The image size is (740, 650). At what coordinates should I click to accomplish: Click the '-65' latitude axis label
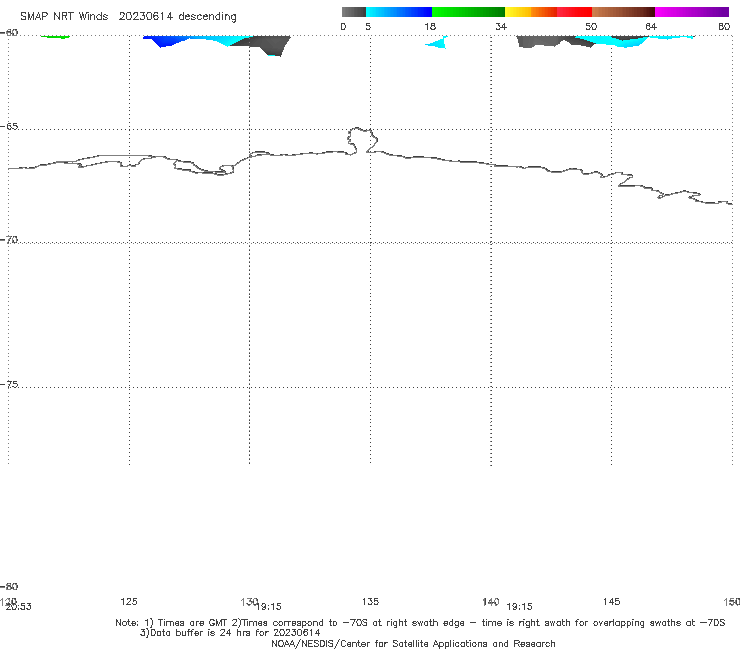[9, 127]
